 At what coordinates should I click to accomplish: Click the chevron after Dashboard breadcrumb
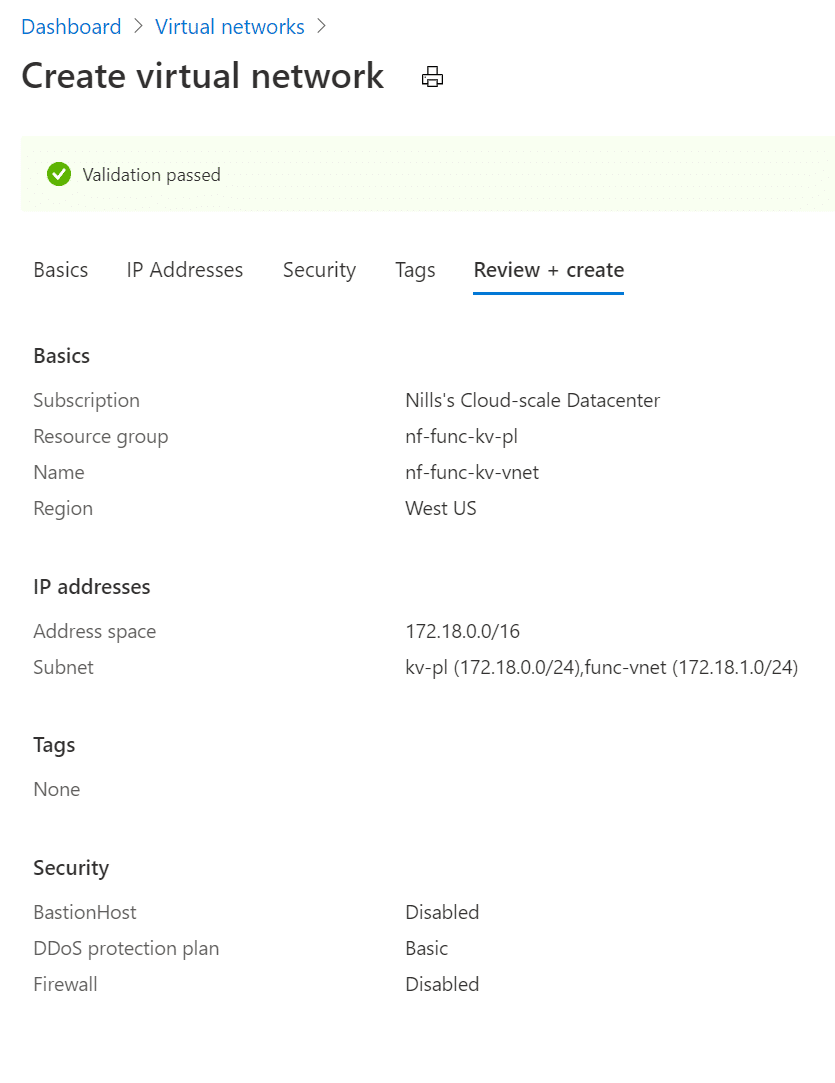coord(139,27)
